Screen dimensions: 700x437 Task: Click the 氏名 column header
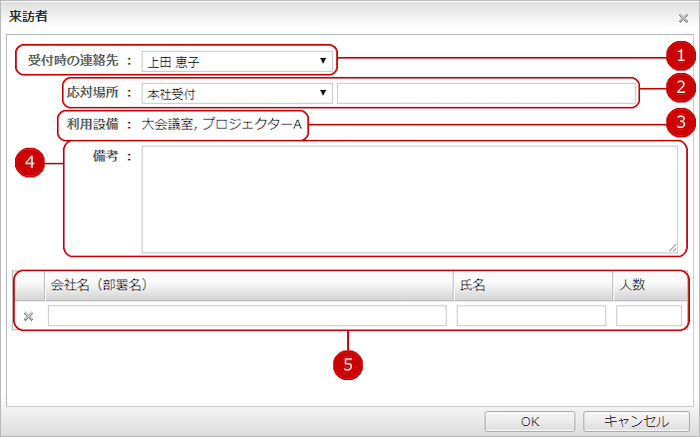pos(531,285)
